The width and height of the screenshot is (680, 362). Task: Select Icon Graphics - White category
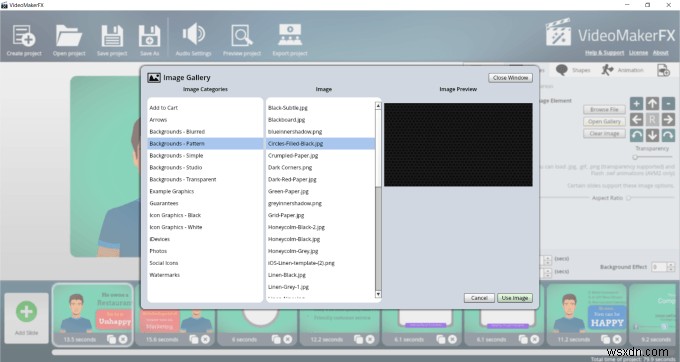pyautogui.click(x=205, y=227)
